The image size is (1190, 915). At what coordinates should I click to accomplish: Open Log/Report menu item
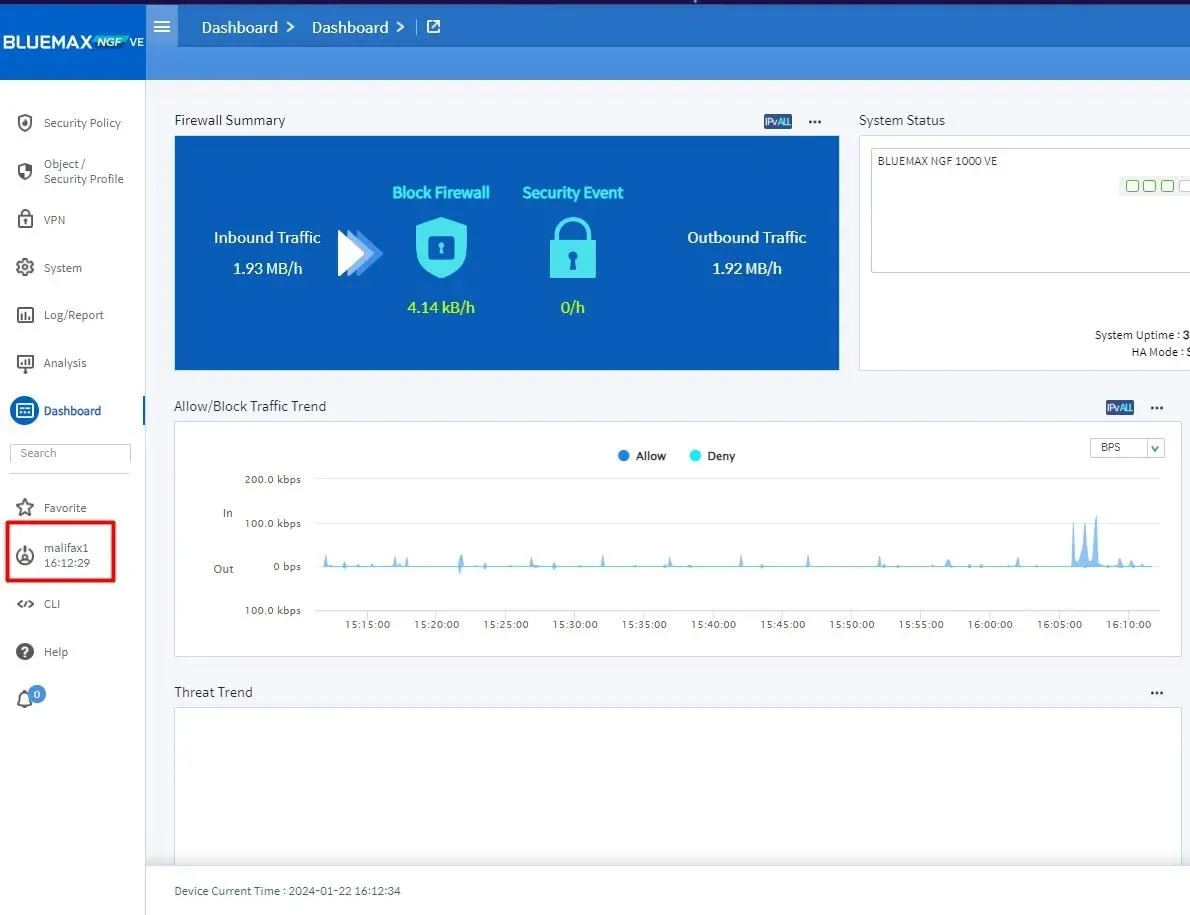coord(74,315)
